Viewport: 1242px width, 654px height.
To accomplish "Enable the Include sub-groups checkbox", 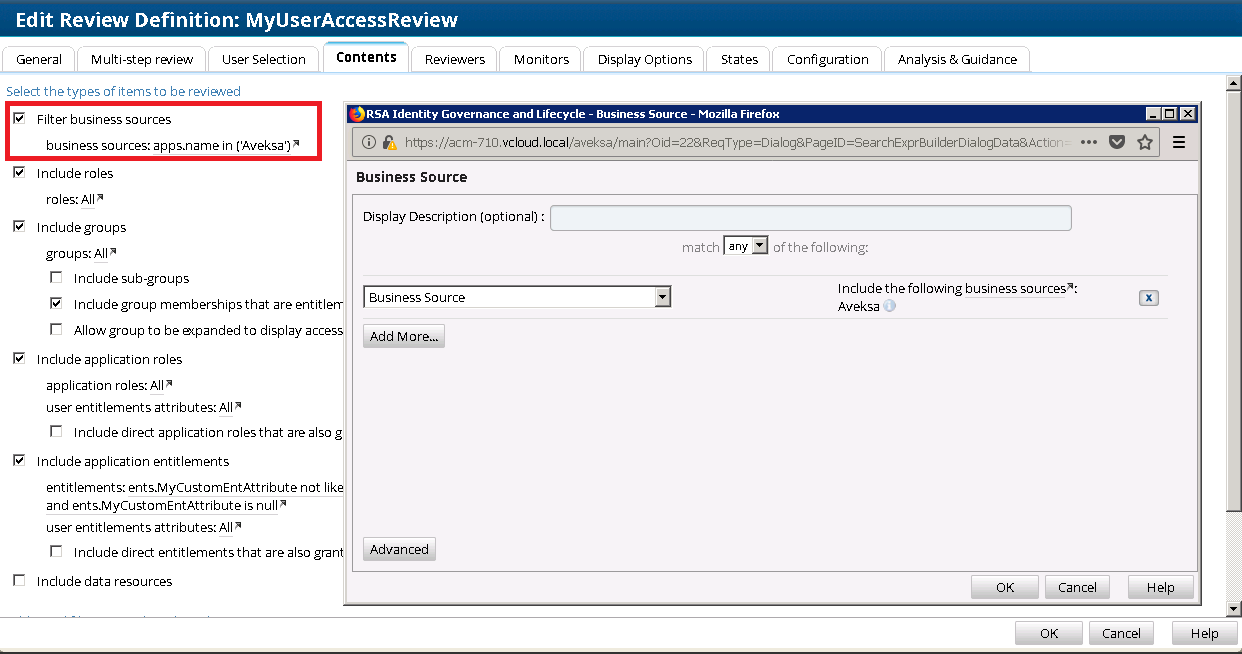I will point(56,278).
